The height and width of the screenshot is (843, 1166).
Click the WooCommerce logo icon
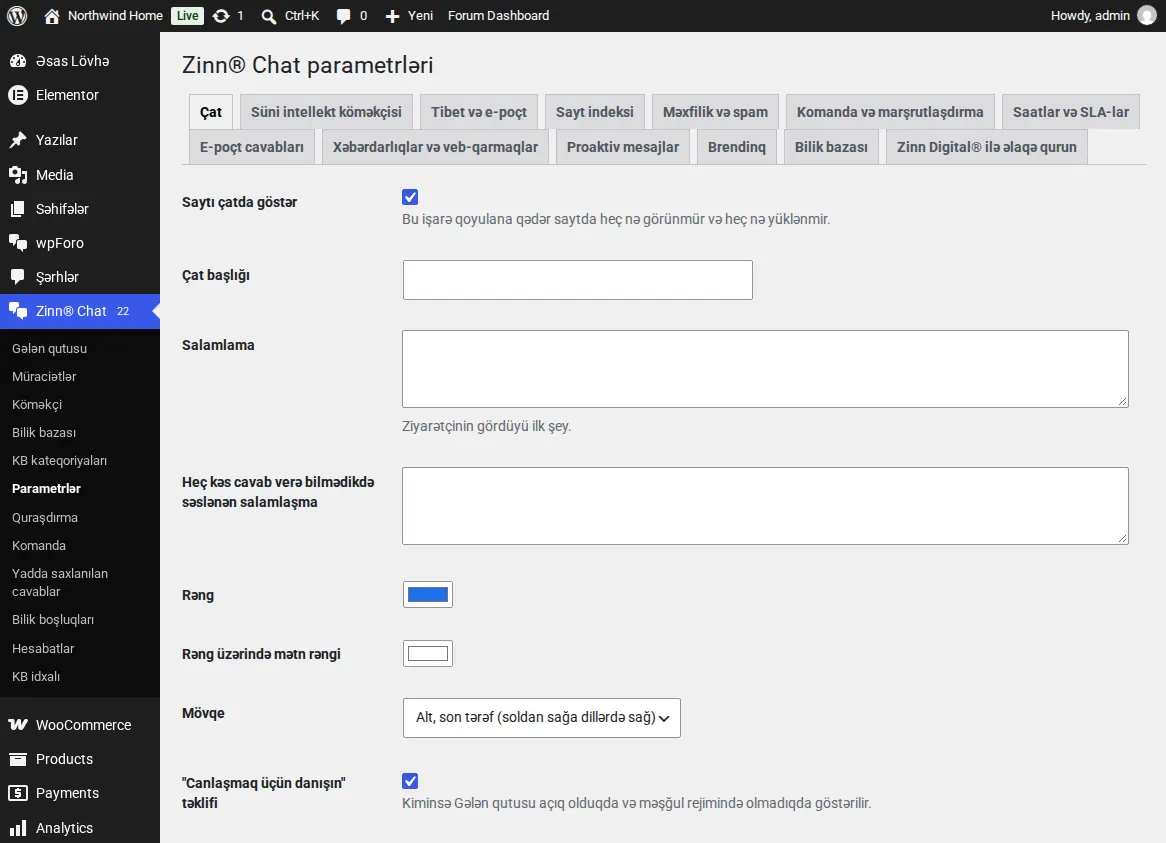point(18,725)
